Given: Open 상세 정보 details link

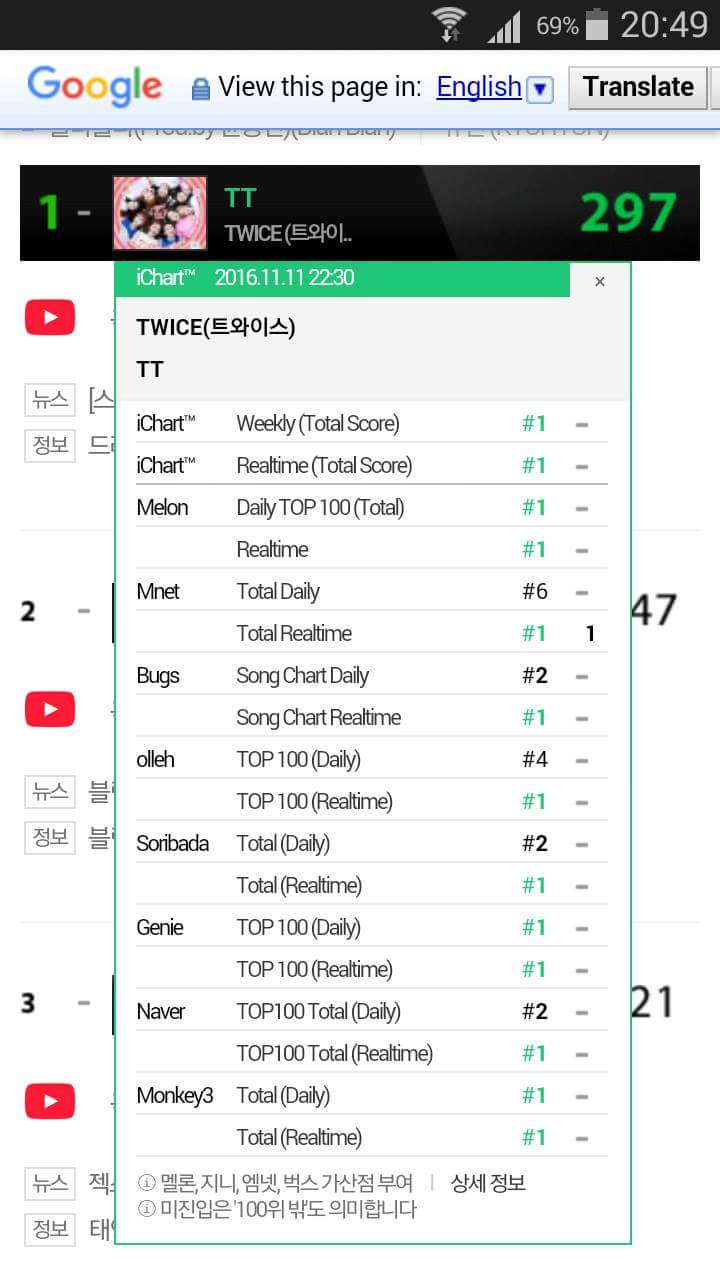Looking at the screenshot, I should [488, 1183].
